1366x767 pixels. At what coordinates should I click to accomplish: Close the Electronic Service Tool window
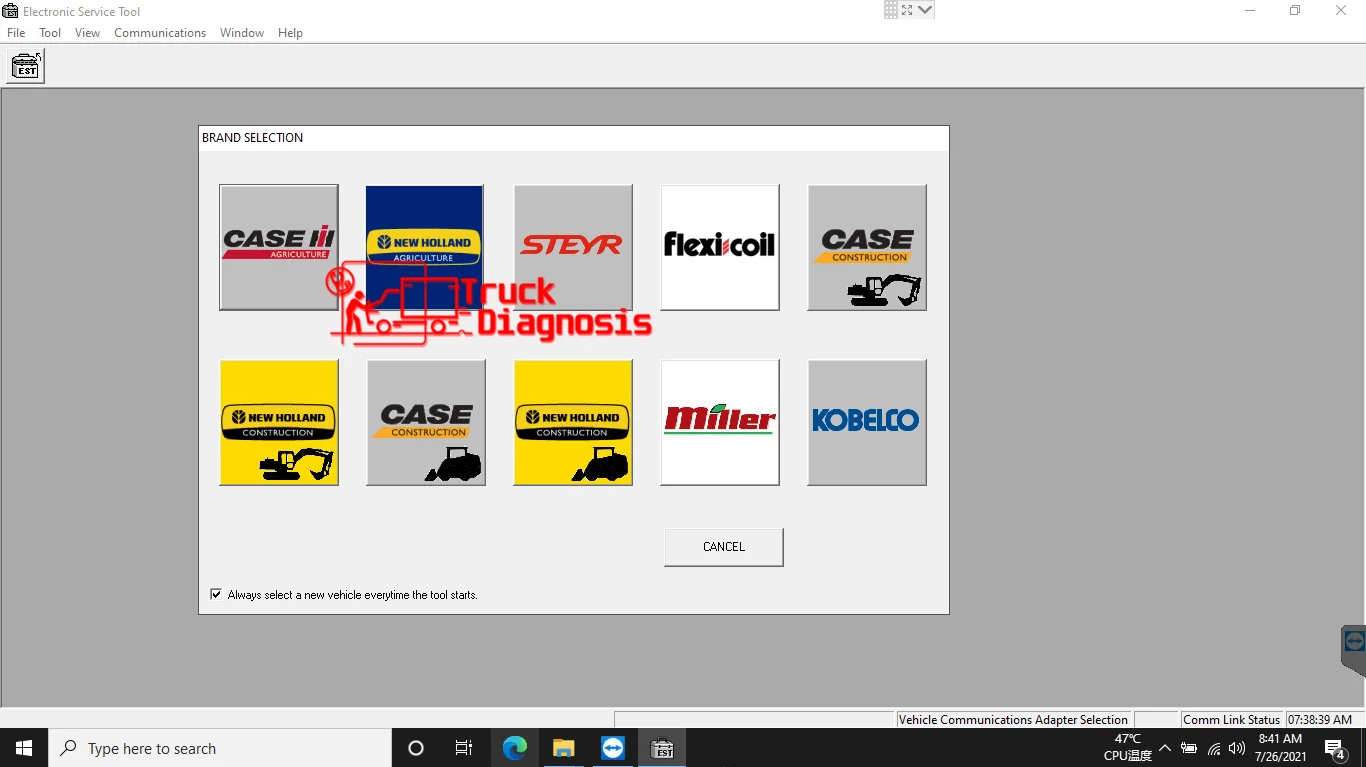click(x=1341, y=11)
